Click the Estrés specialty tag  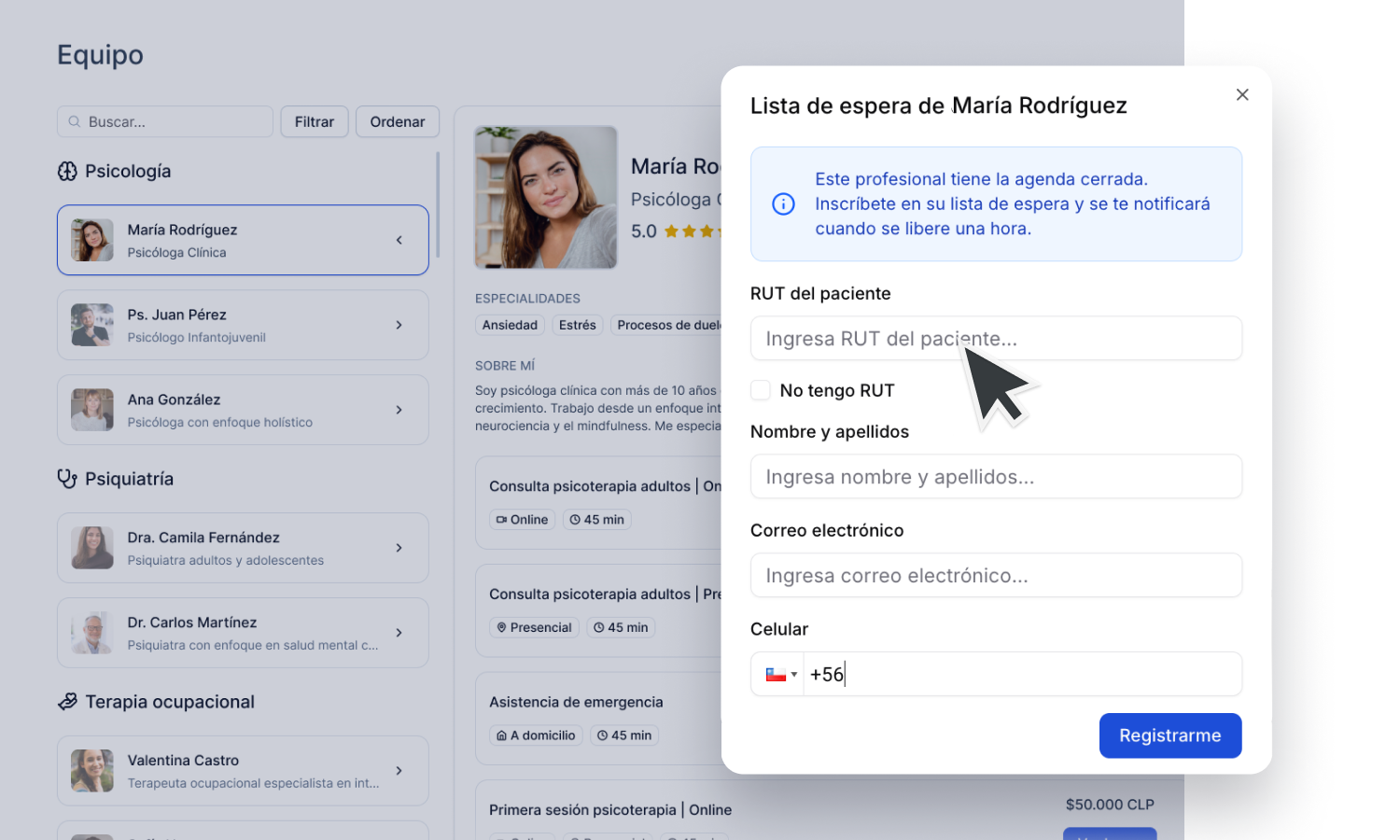click(578, 325)
